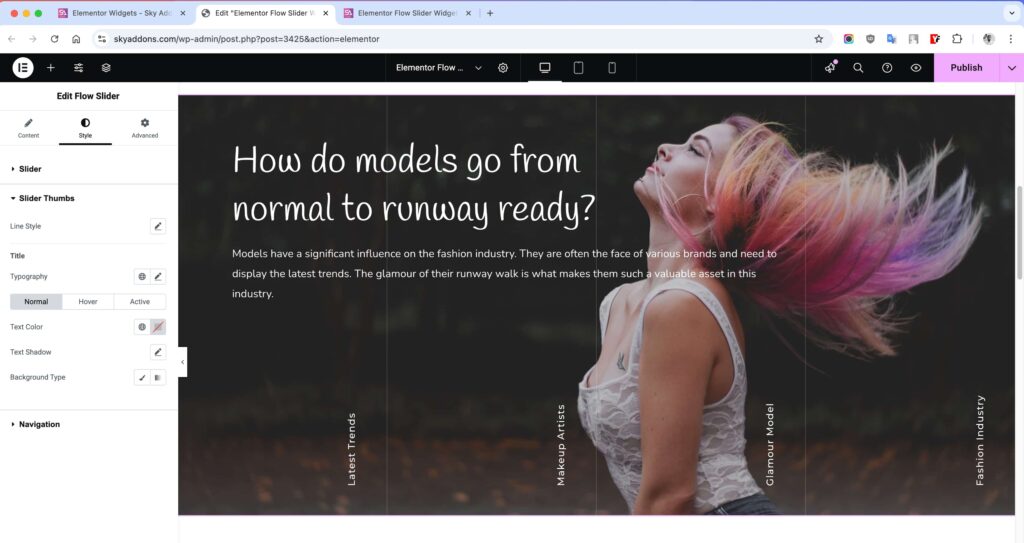Expand the Navigation section

click(88, 424)
